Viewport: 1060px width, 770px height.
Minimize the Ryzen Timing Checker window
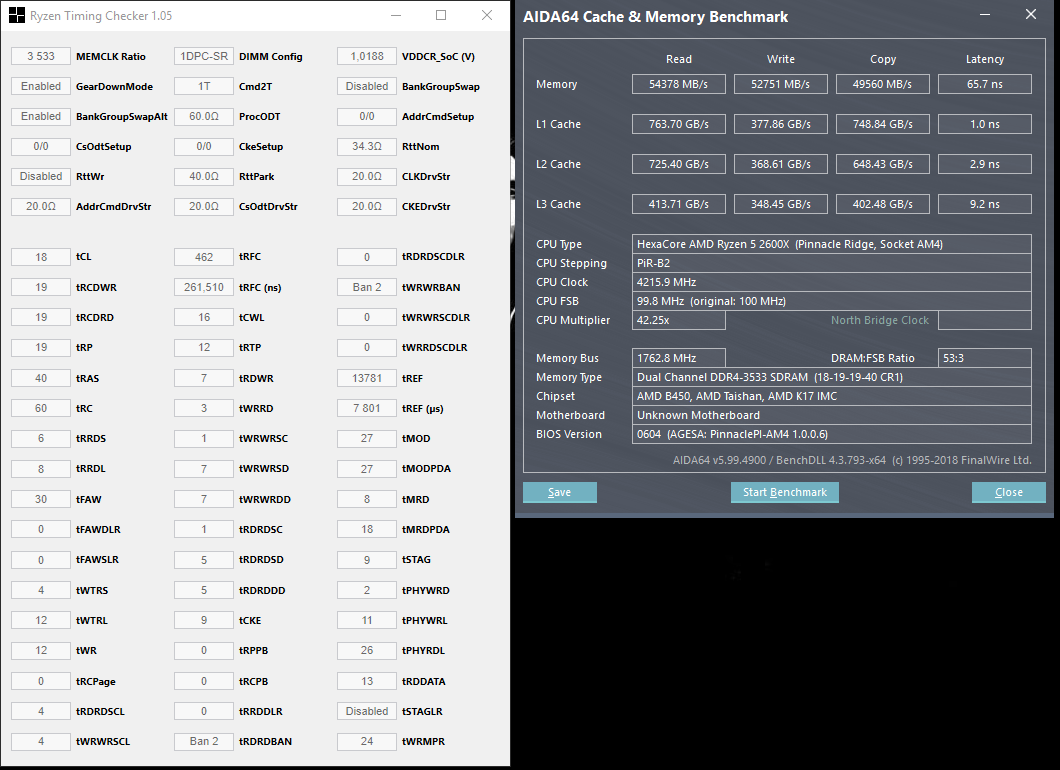pyautogui.click(x=396, y=15)
